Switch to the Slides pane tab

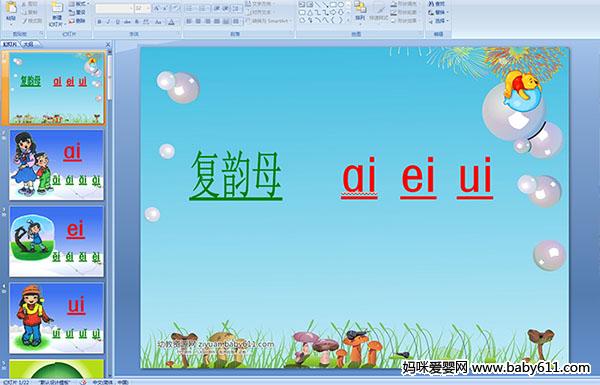point(10,44)
